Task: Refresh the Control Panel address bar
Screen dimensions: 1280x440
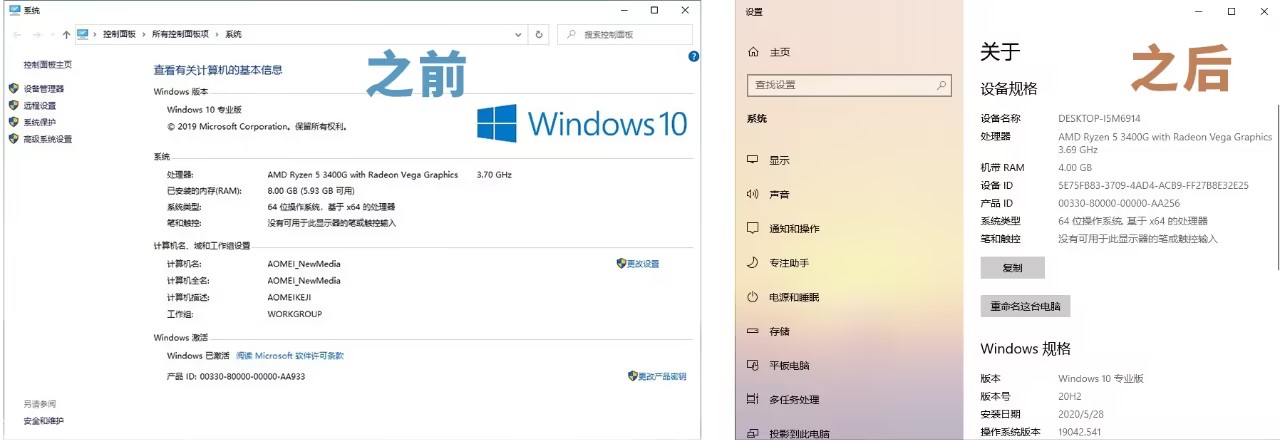Action: point(540,34)
